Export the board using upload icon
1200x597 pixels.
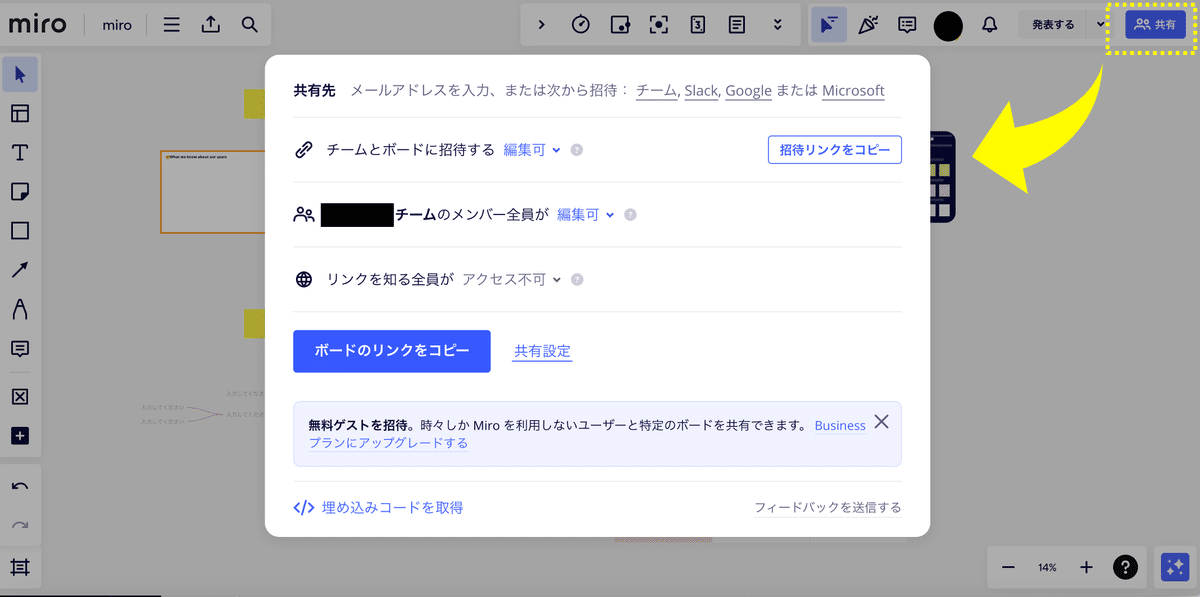210,25
